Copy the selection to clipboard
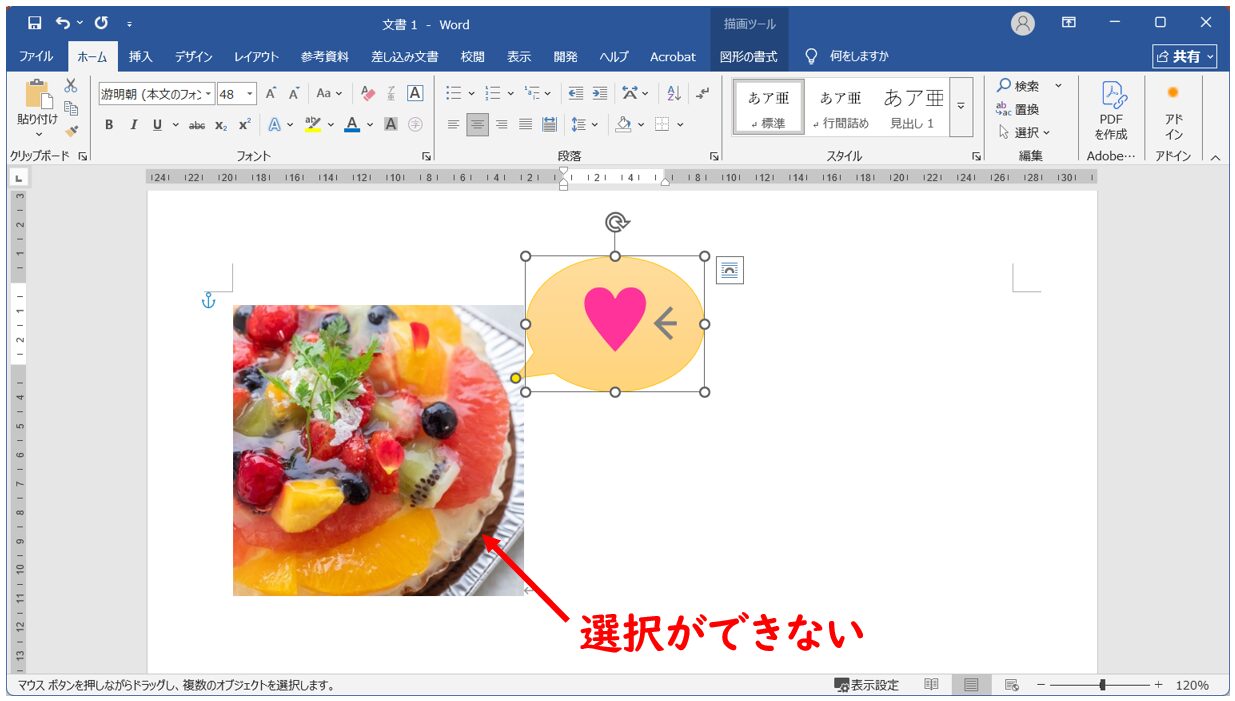Viewport: 1235px width, 701px height. pyautogui.click(x=71, y=108)
